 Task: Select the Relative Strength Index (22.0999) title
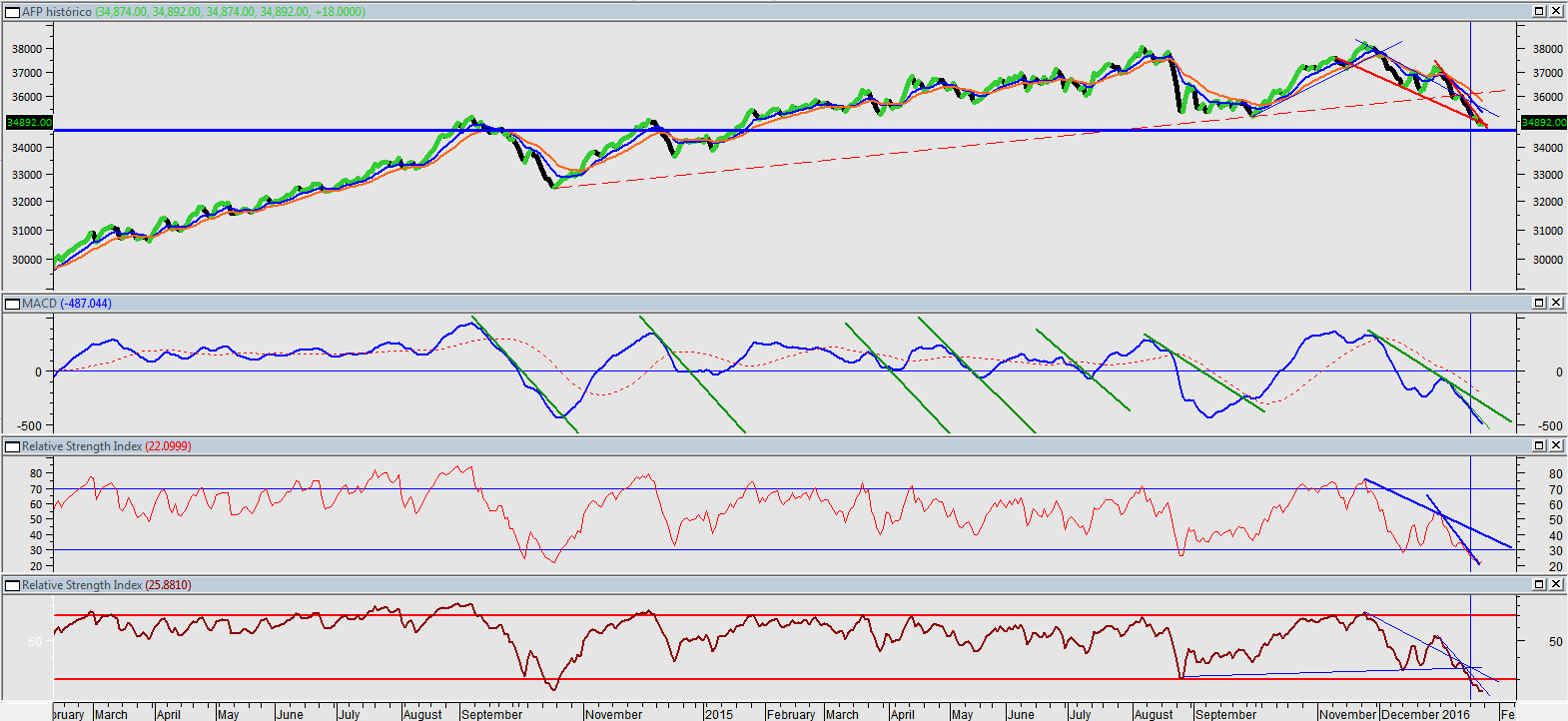point(107,446)
